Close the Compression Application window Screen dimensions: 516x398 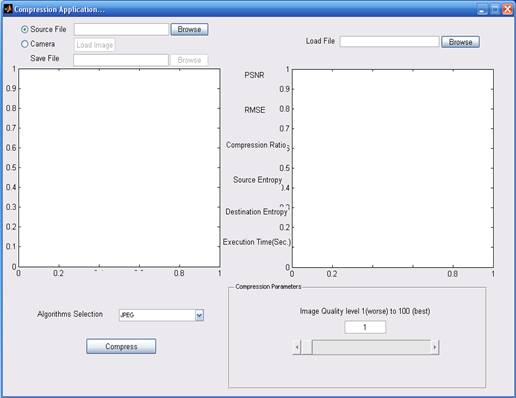click(x=508, y=9)
